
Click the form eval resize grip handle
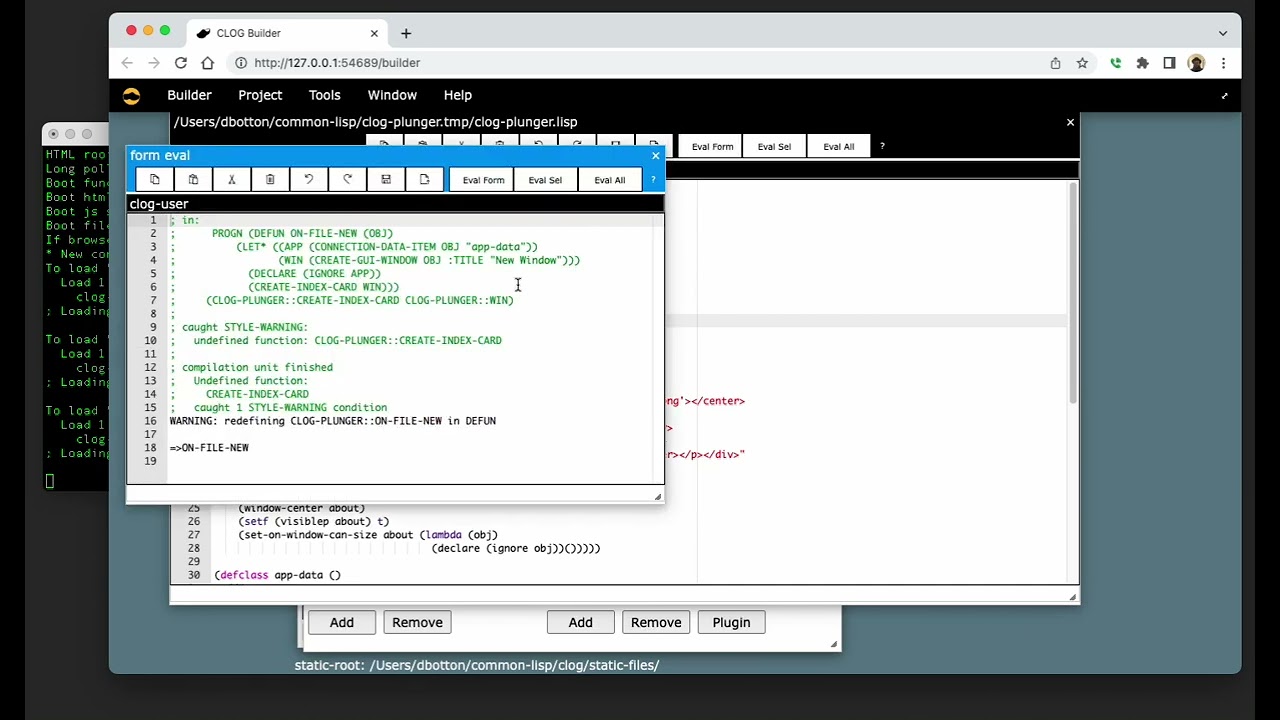657,496
